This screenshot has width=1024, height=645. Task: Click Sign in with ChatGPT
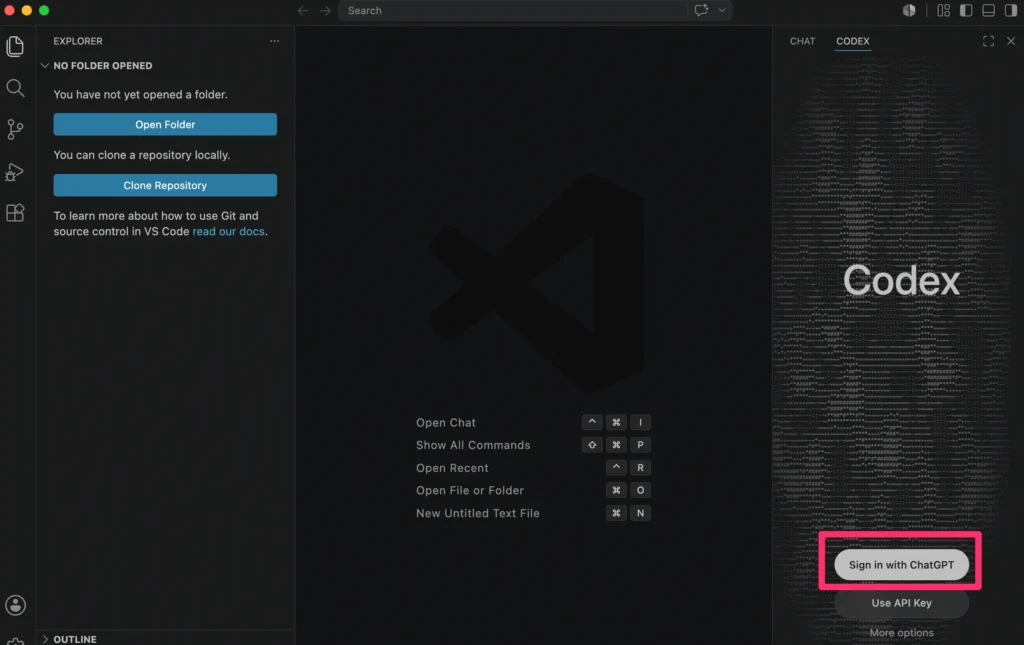click(901, 565)
